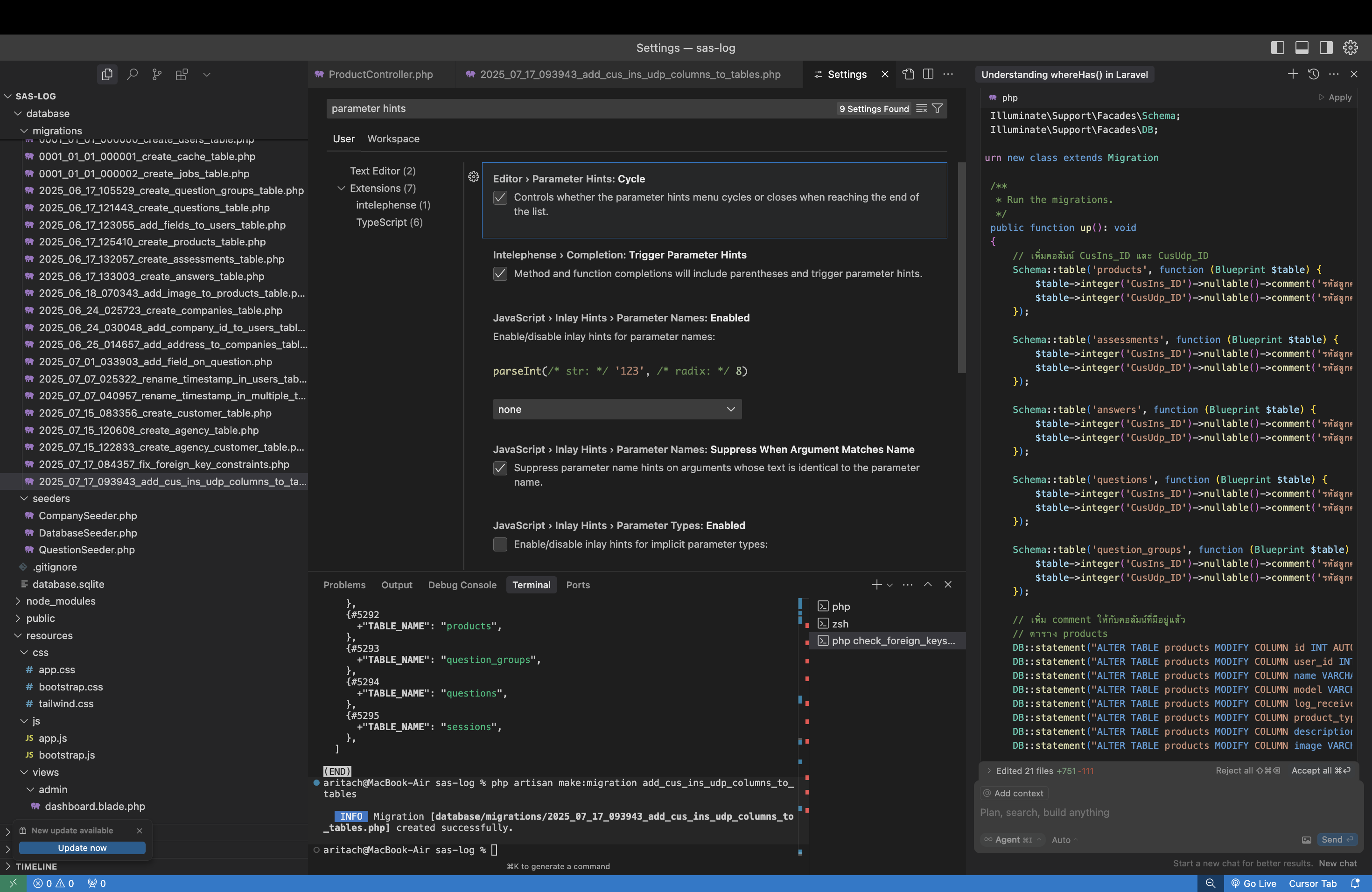Collapse the Extensions (7) settings group
Image resolution: width=1372 pixels, height=892 pixels.
341,188
